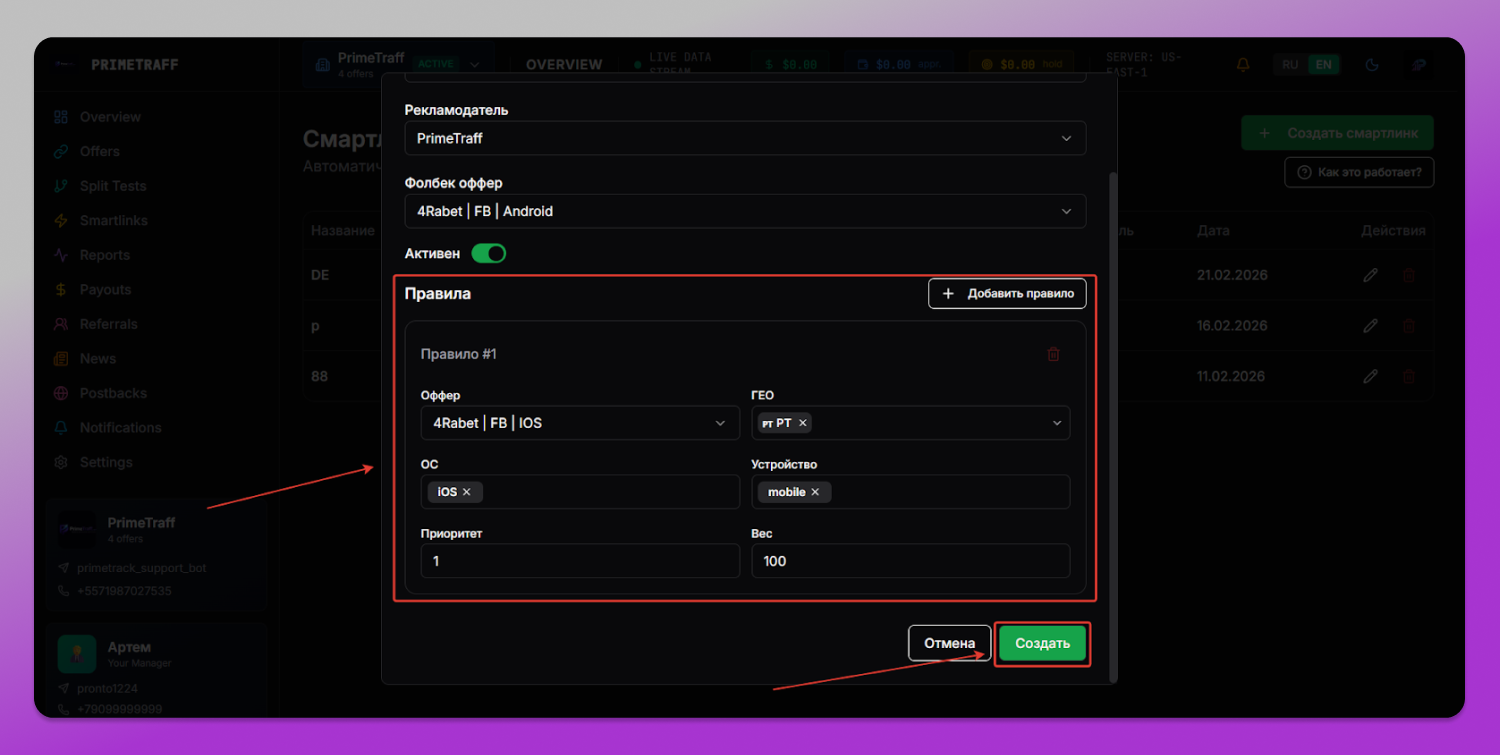Click the DE smartlink row name
This screenshot has height=755, width=1500.
320,275
